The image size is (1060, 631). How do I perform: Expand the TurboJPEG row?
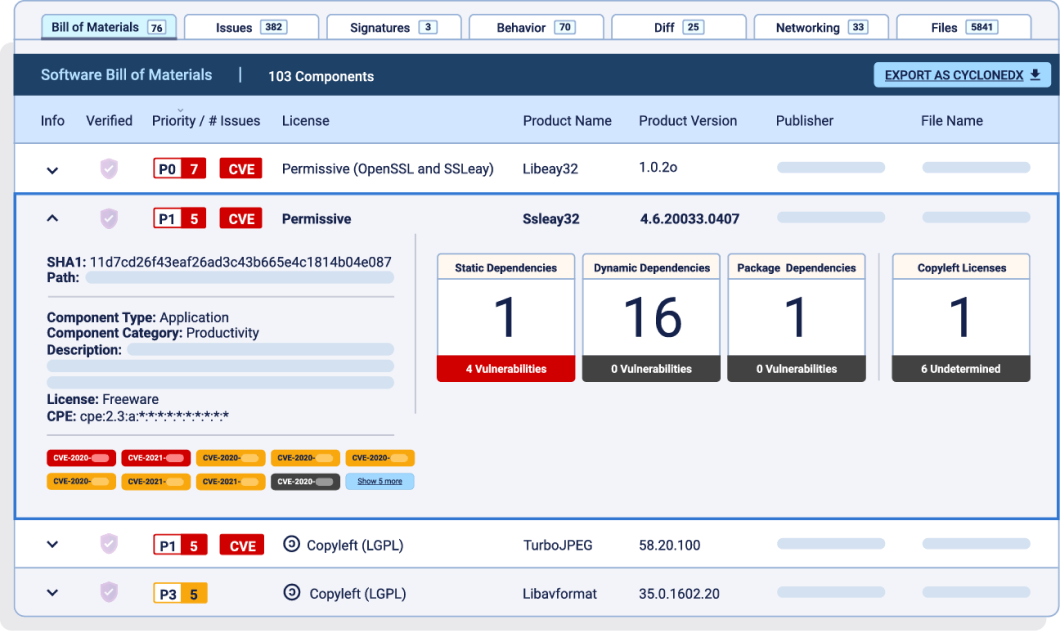52,544
